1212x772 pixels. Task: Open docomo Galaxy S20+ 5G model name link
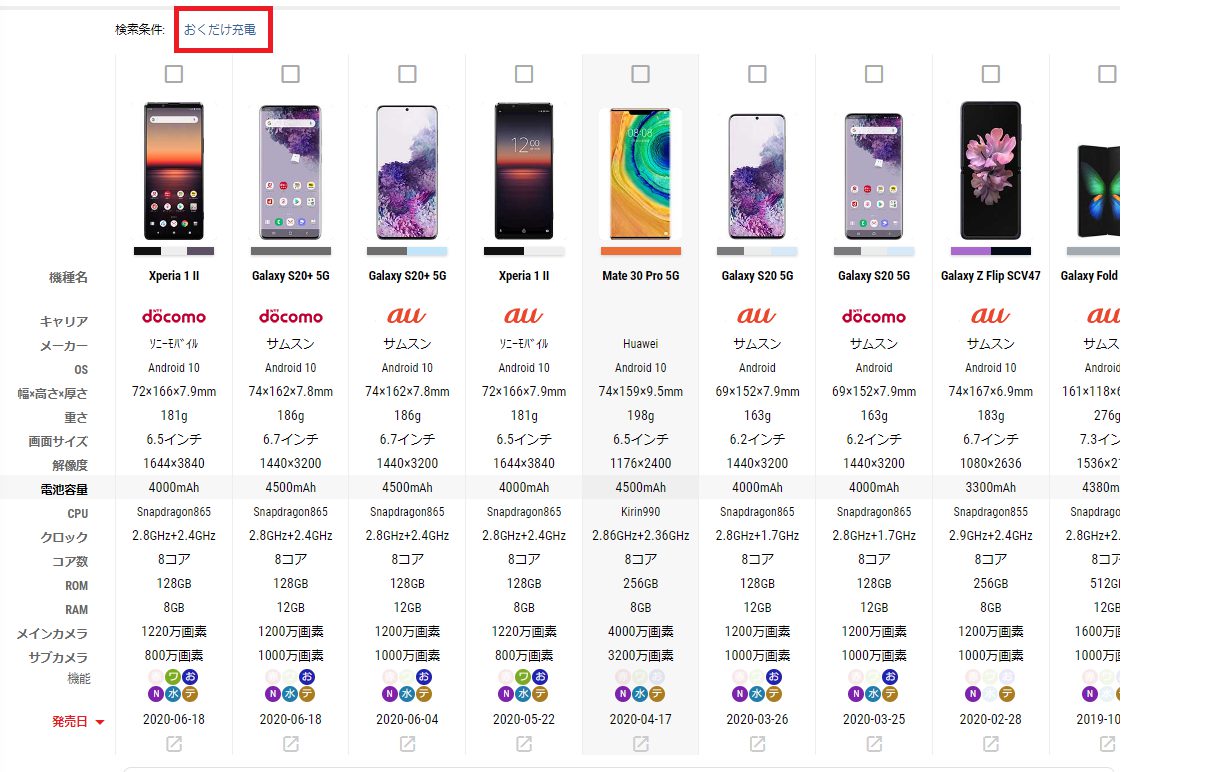click(x=291, y=276)
